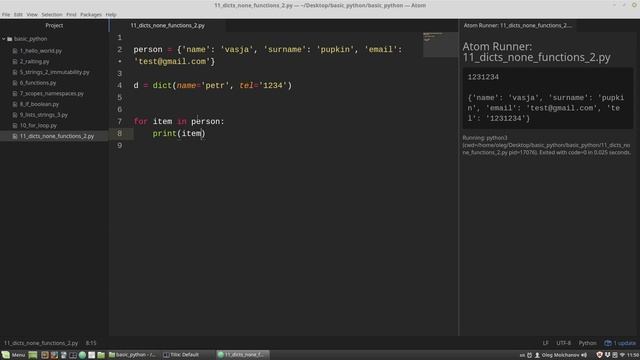Click the '1 update' package notice

(x=620, y=343)
